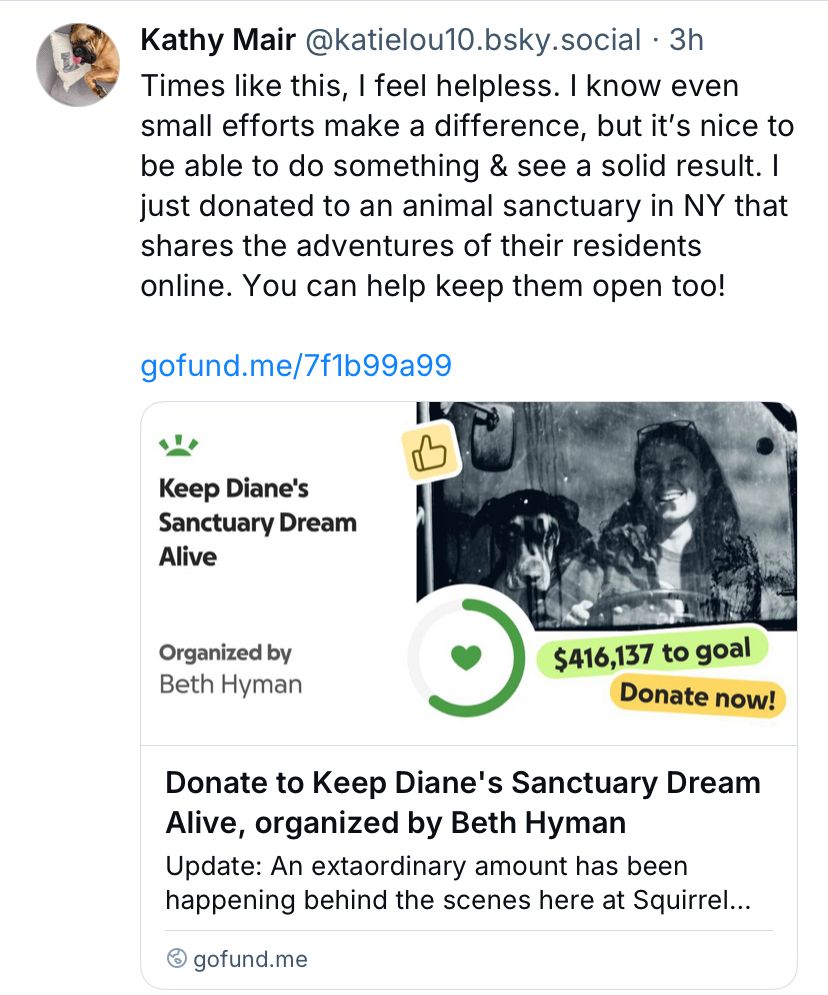
Task: Click the post body text about the sanctuary
Action: coord(468,185)
